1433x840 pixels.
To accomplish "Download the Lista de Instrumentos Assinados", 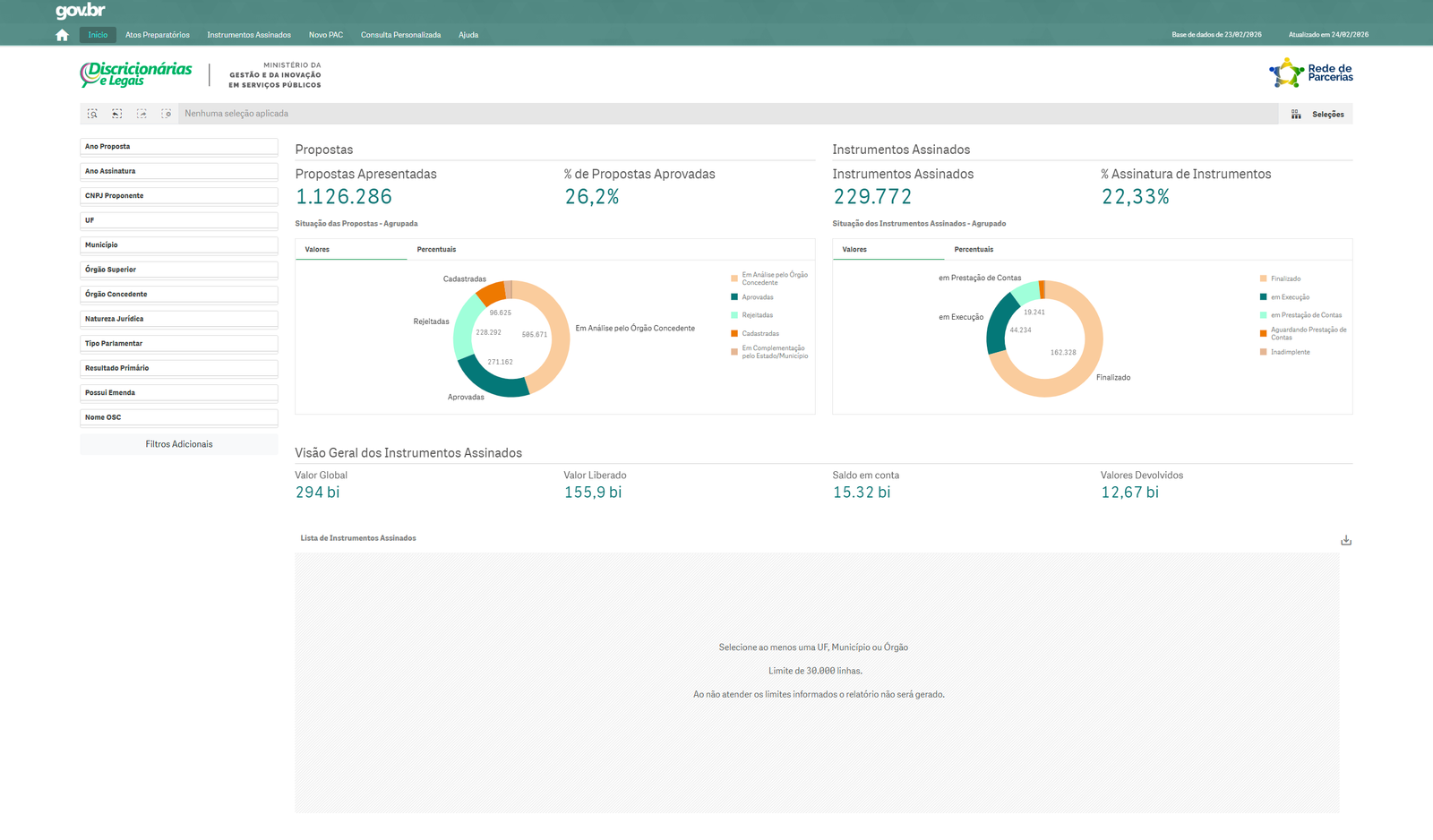I will [x=1345, y=540].
